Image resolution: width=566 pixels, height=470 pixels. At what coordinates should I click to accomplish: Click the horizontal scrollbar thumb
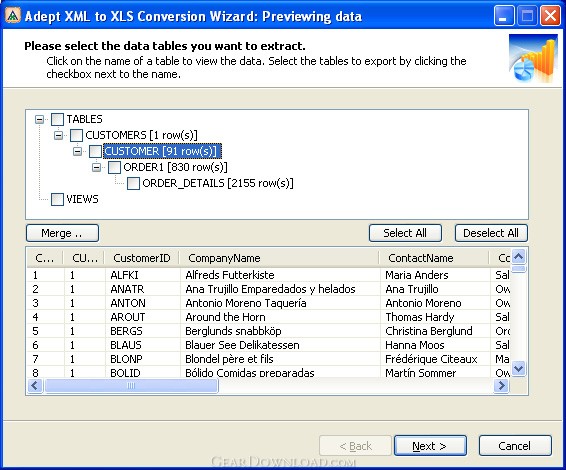point(131,386)
